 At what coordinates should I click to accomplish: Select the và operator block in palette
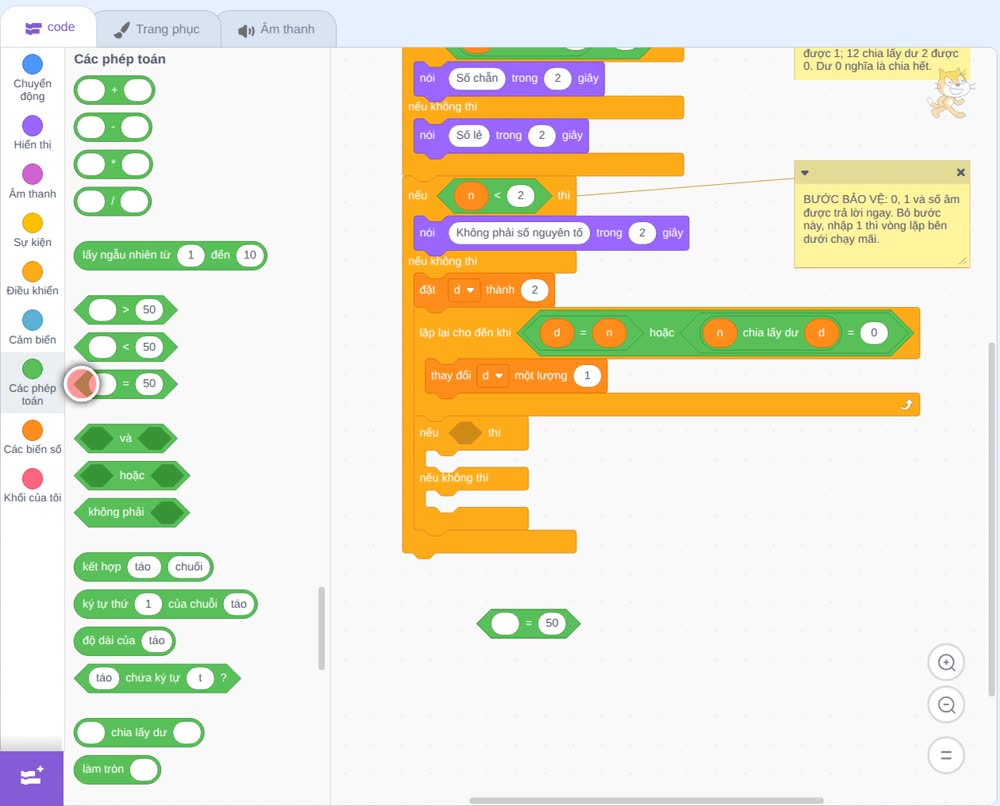tap(126, 438)
